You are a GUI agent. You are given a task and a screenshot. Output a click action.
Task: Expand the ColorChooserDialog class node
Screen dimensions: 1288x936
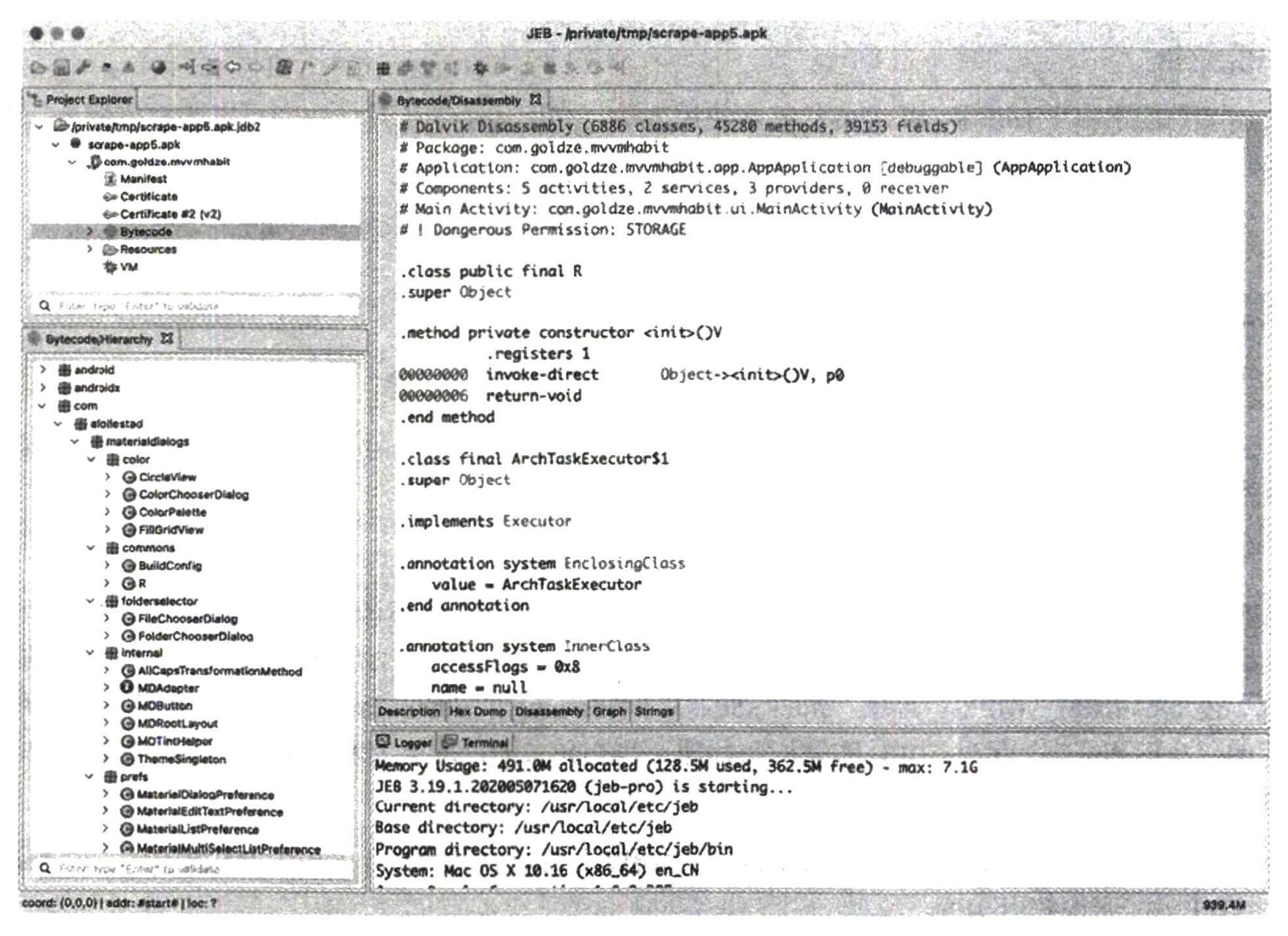[107, 494]
